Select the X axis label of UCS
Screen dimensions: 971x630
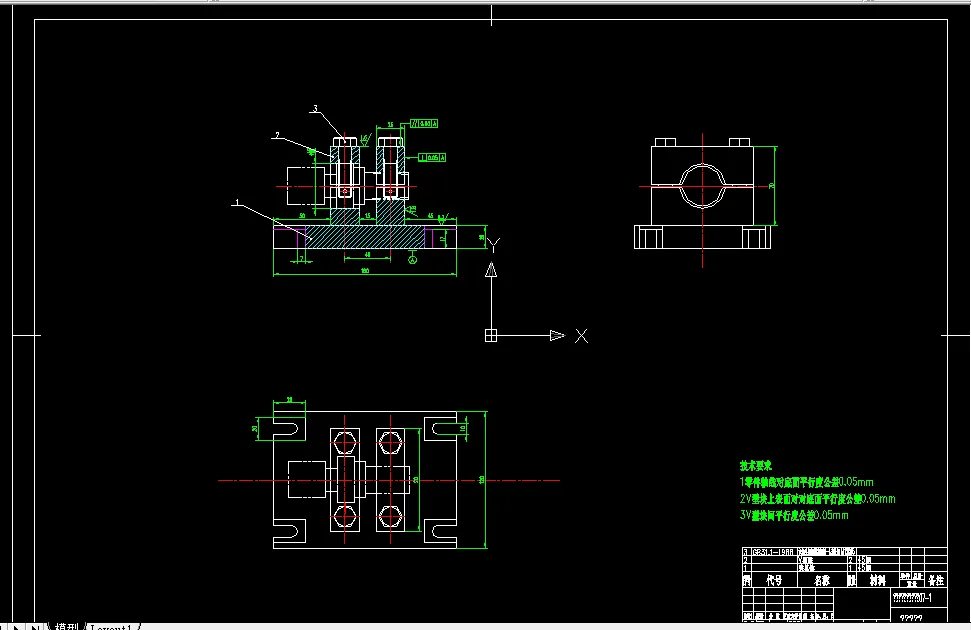(x=581, y=336)
